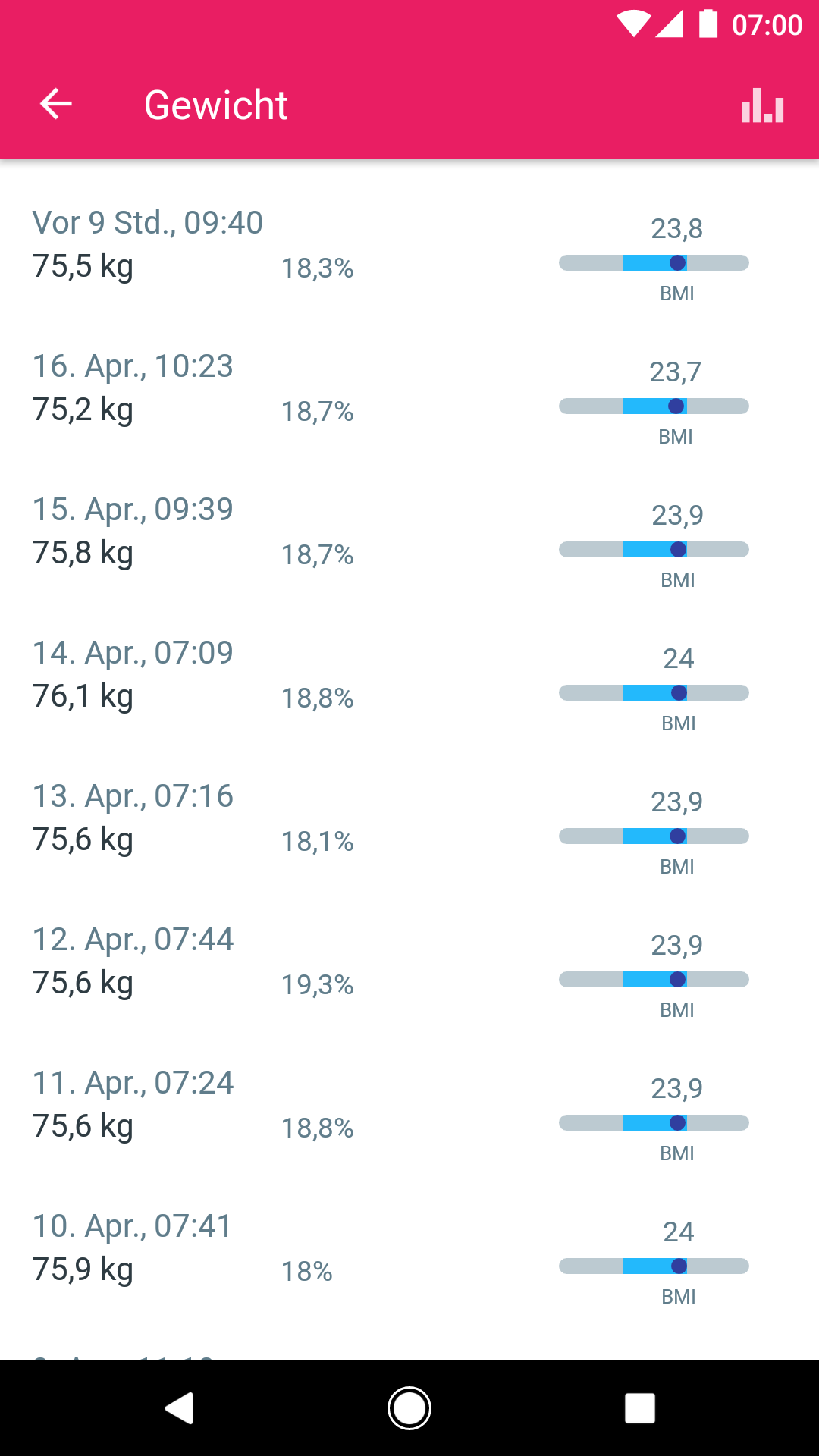
Task: Tap the battery status icon
Action: coord(708,24)
